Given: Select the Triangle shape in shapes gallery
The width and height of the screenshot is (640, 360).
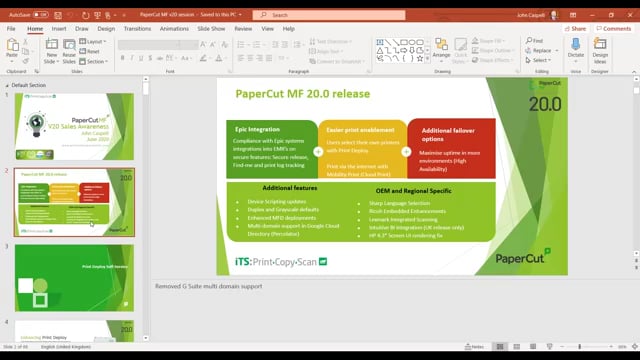Looking at the screenshot, I should [380, 50].
